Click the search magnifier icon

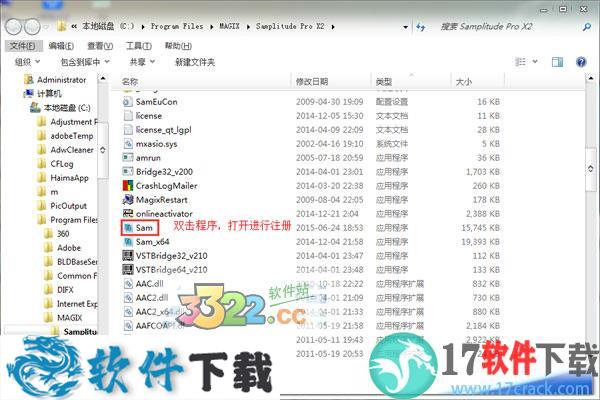tap(587, 27)
